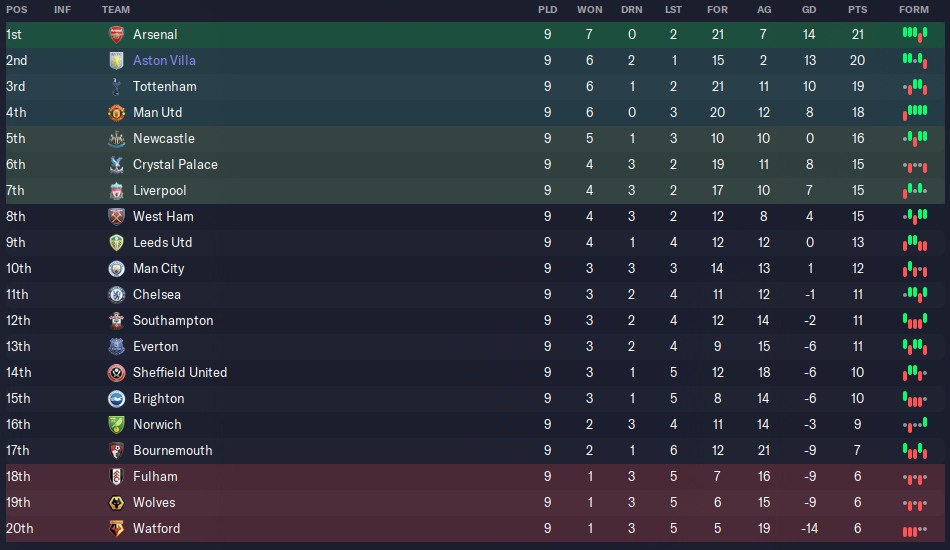
Task: Click the Aston Villa club crest
Action: coord(116,61)
